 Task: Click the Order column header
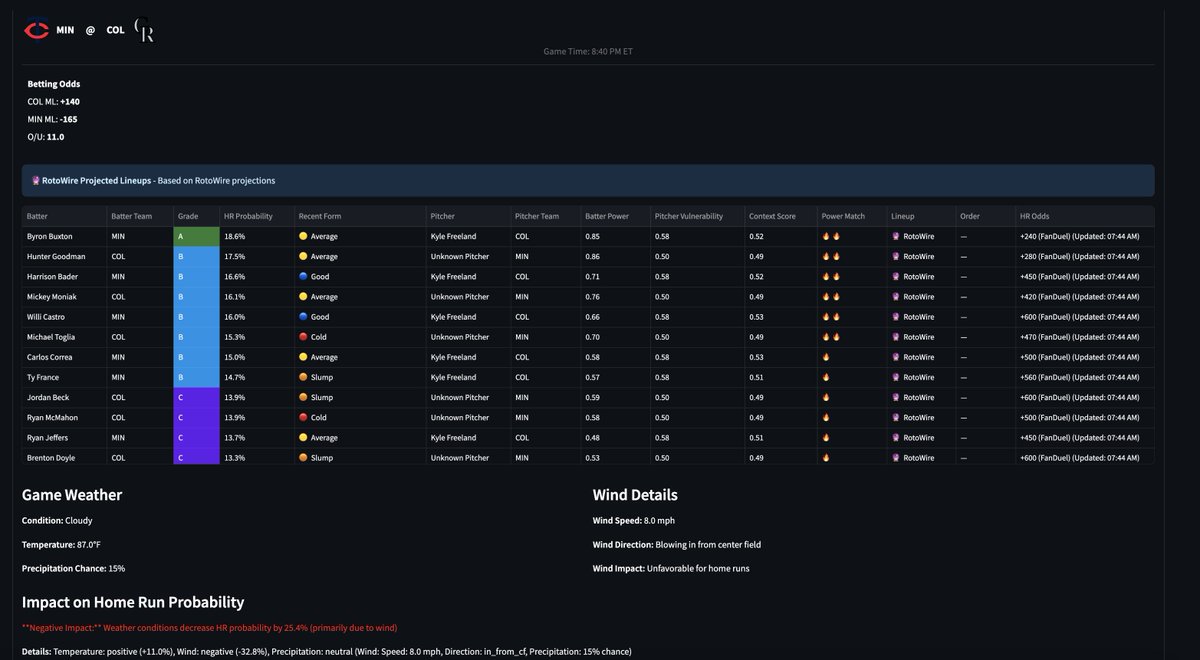pos(984,216)
